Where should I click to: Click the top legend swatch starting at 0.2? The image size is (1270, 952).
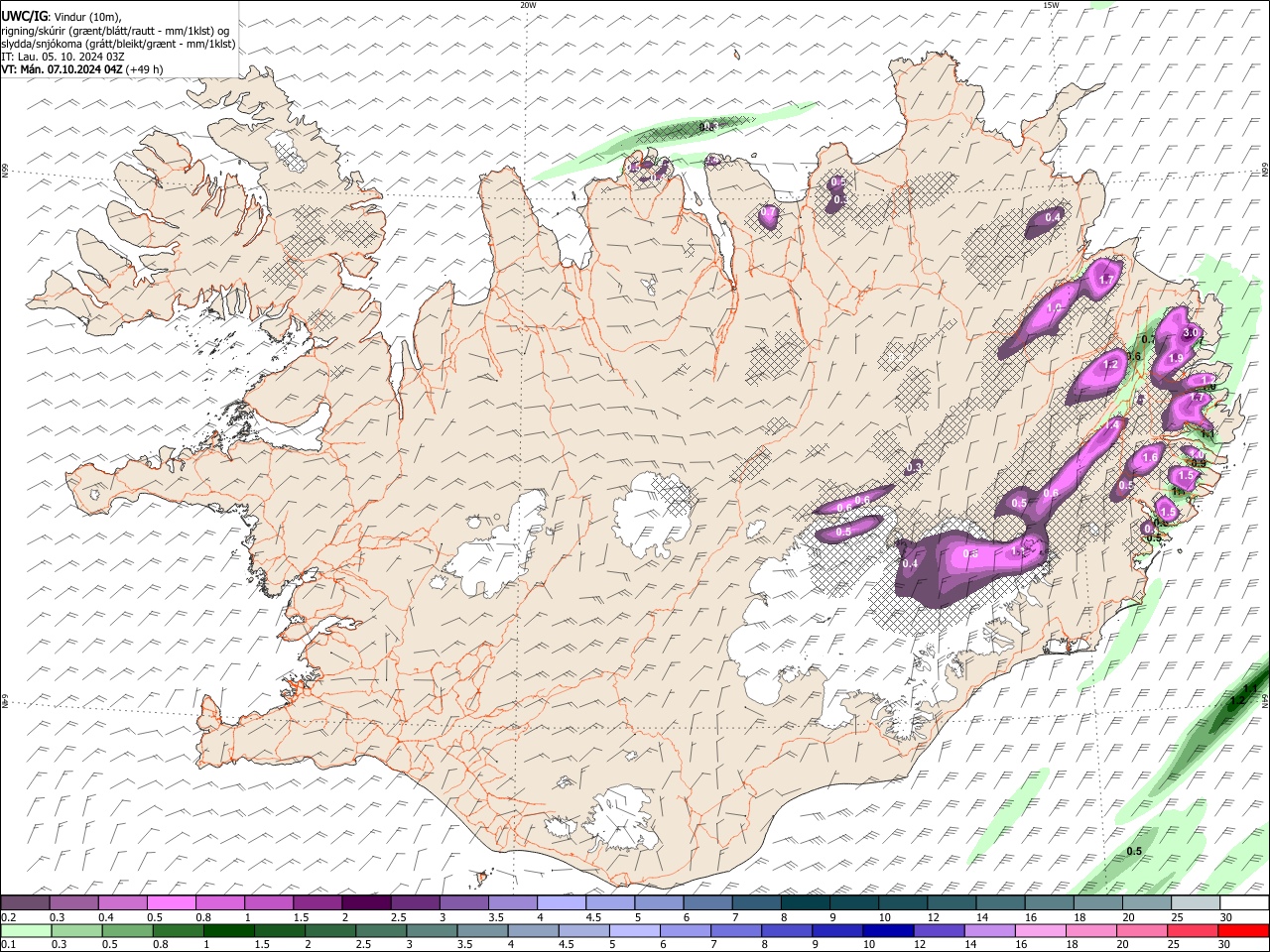point(25,903)
